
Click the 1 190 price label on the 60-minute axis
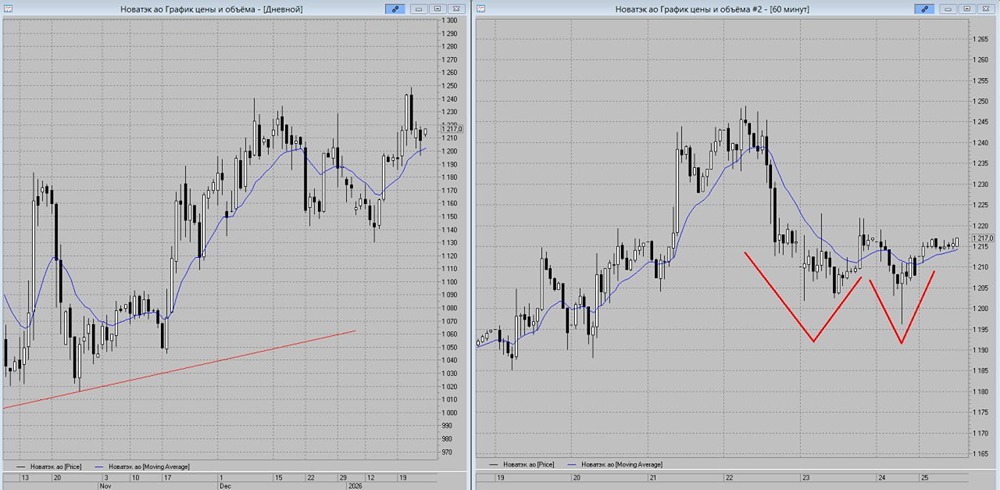click(x=980, y=350)
